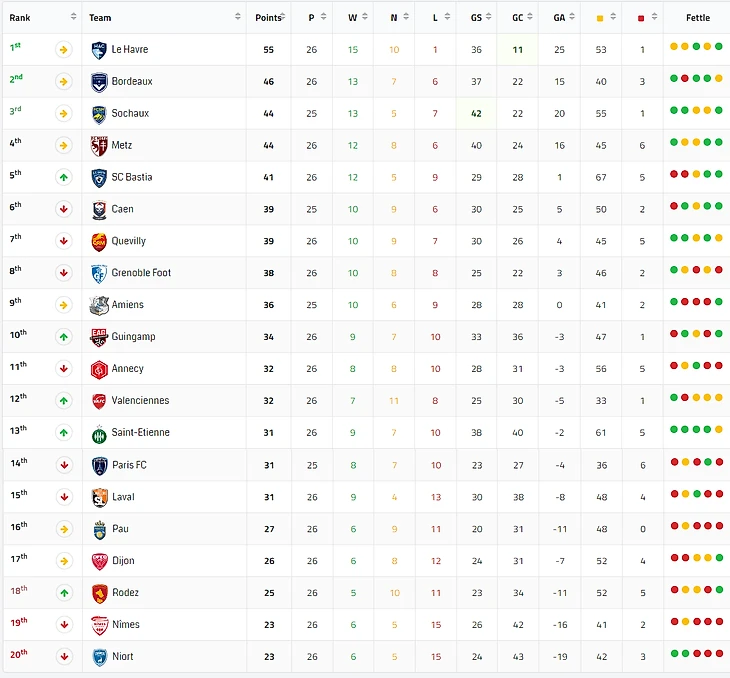The image size is (730, 678).
Task: Sort by the Rank column arrows
Action: click(x=73, y=16)
